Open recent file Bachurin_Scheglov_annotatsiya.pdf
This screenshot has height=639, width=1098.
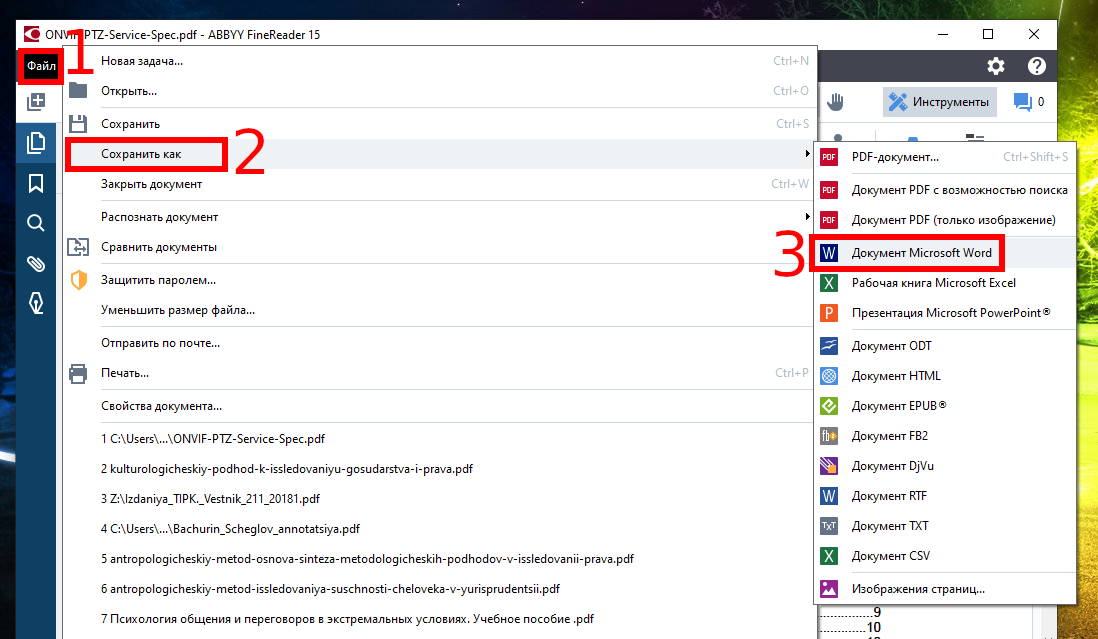(x=440, y=529)
